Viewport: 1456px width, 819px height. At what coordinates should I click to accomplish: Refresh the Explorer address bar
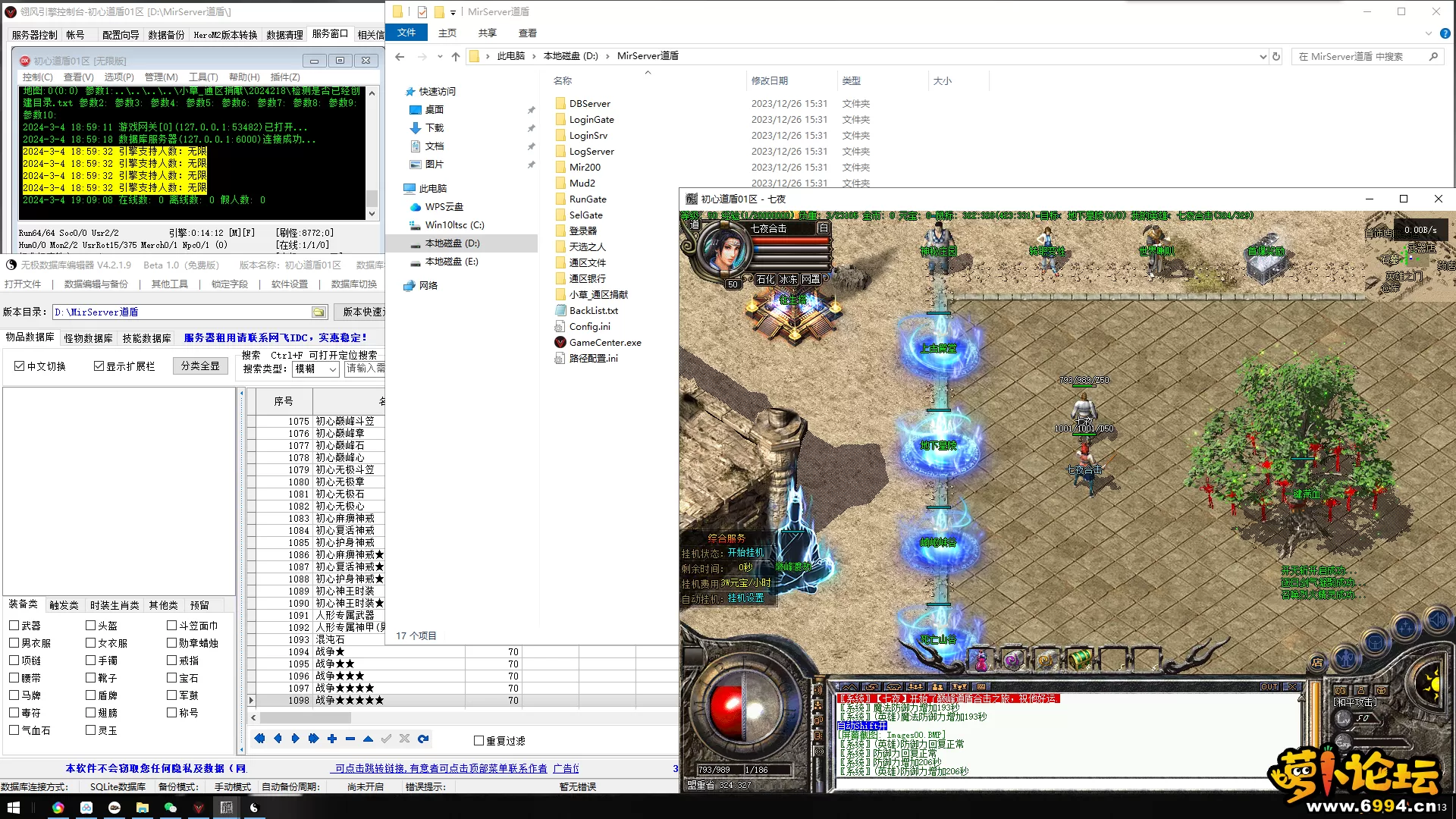[x=1276, y=57]
